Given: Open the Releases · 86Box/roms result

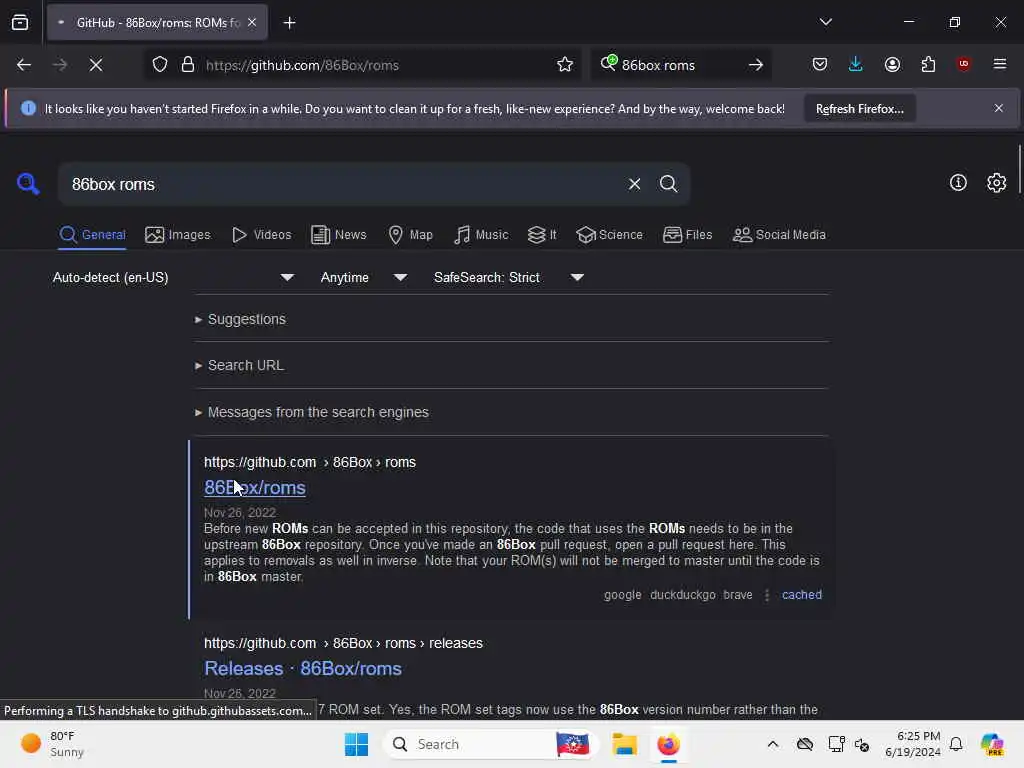Looking at the screenshot, I should [x=302, y=669].
